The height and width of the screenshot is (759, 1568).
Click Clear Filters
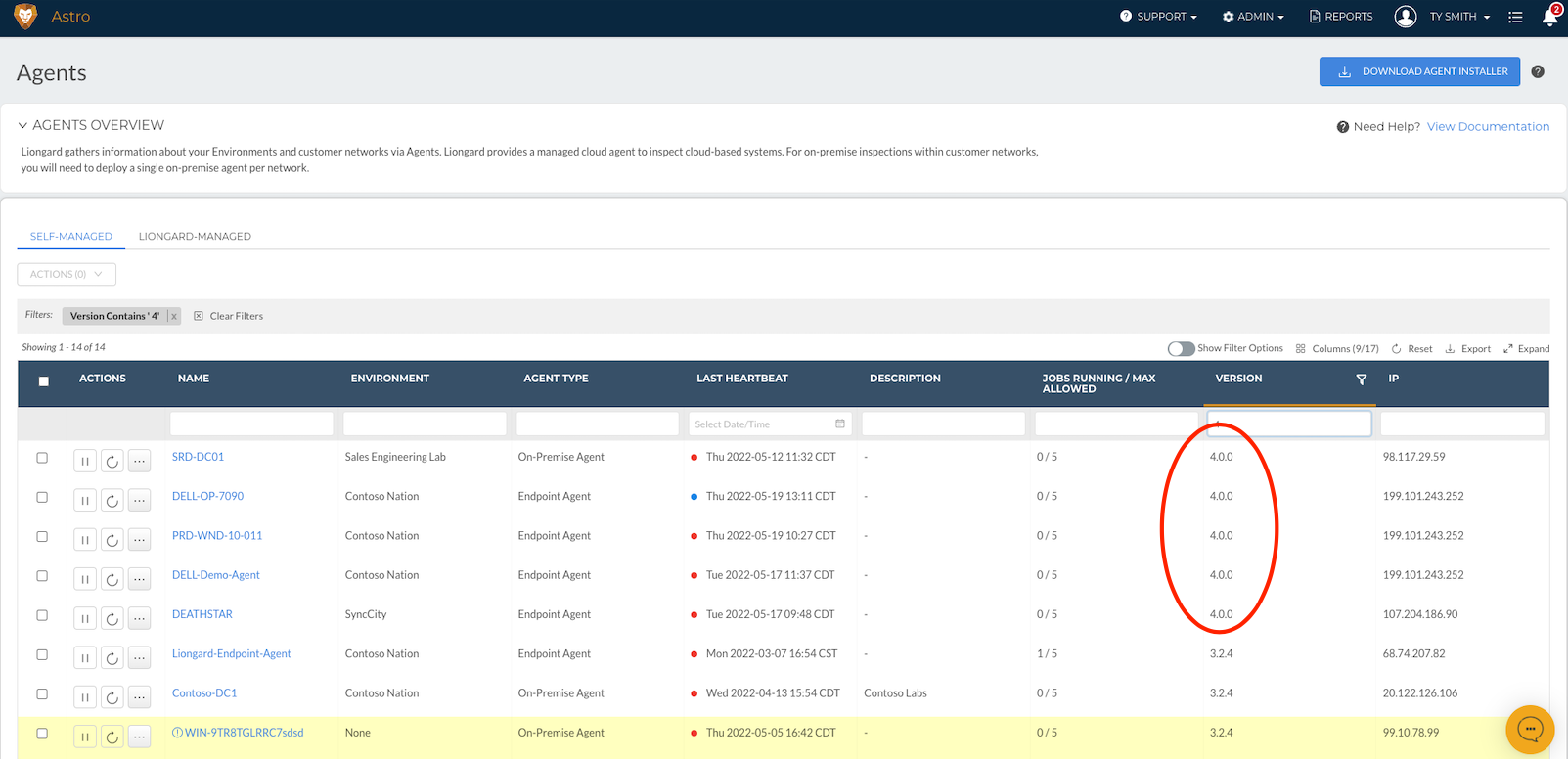[x=228, y=316]
